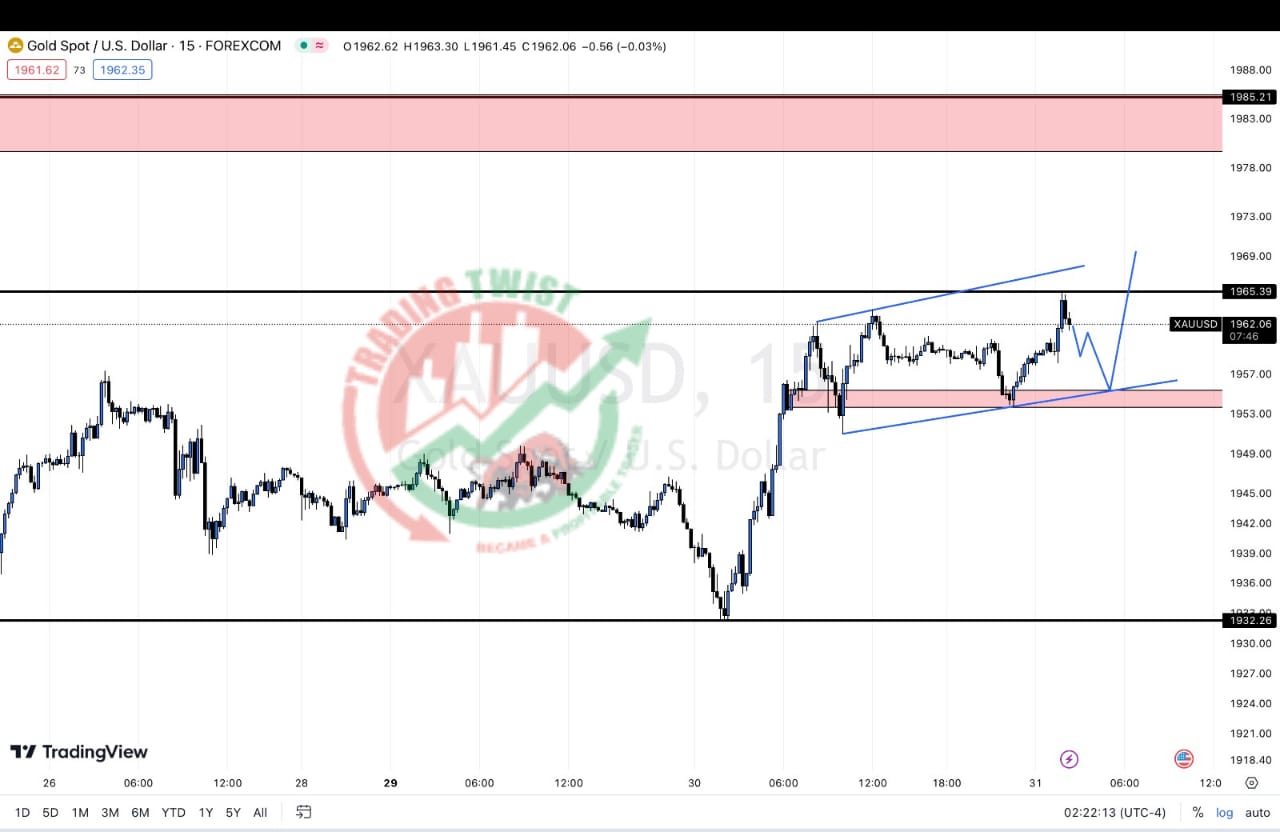Click the 1932.26 price level label
This screenshot has height=832, width=1280.
[1250, 620]
